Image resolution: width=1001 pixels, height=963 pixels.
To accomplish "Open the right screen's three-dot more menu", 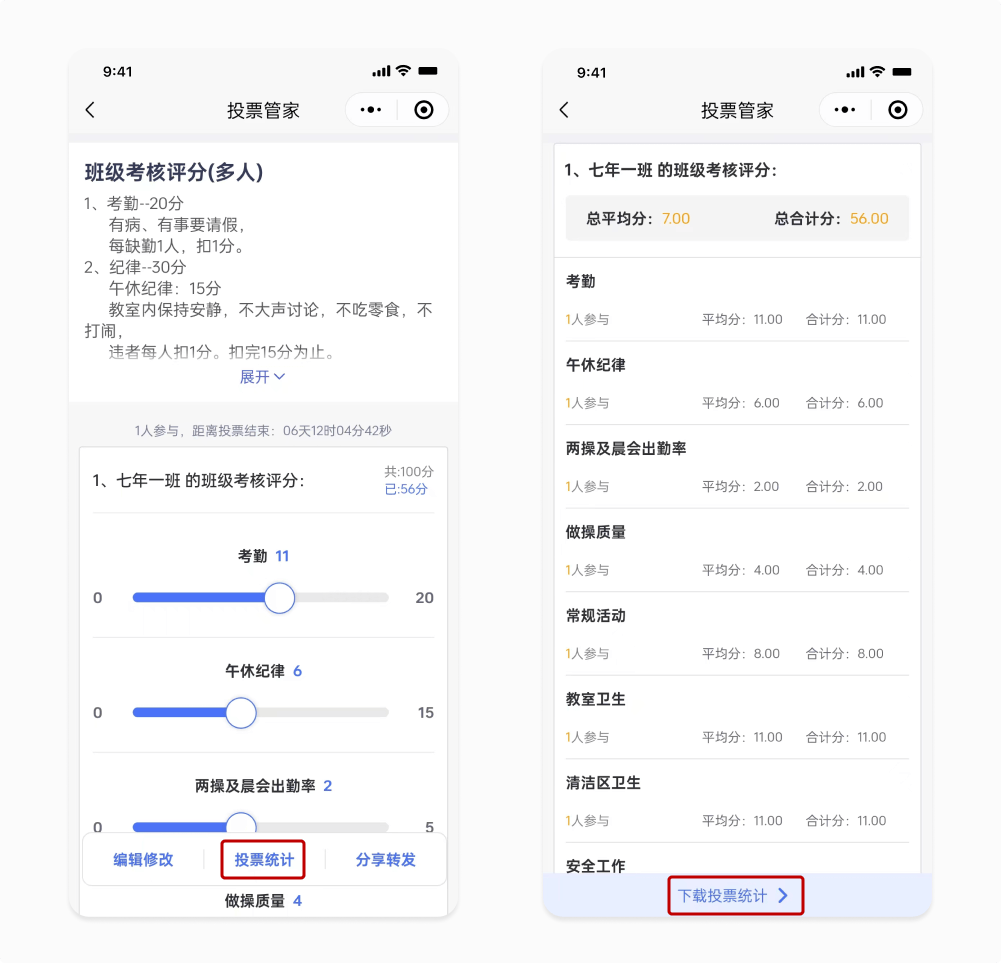I will point(845,110).
